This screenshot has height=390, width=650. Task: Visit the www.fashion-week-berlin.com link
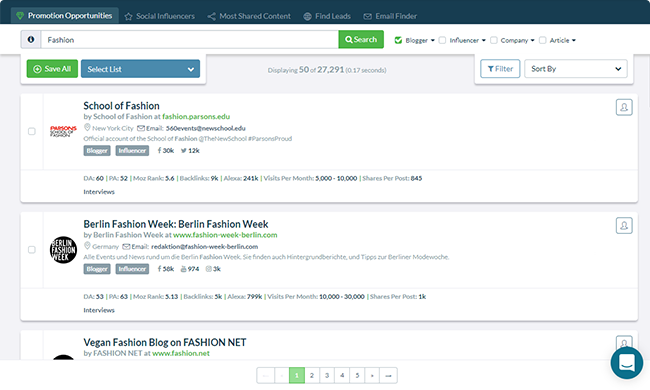point(225,235)
